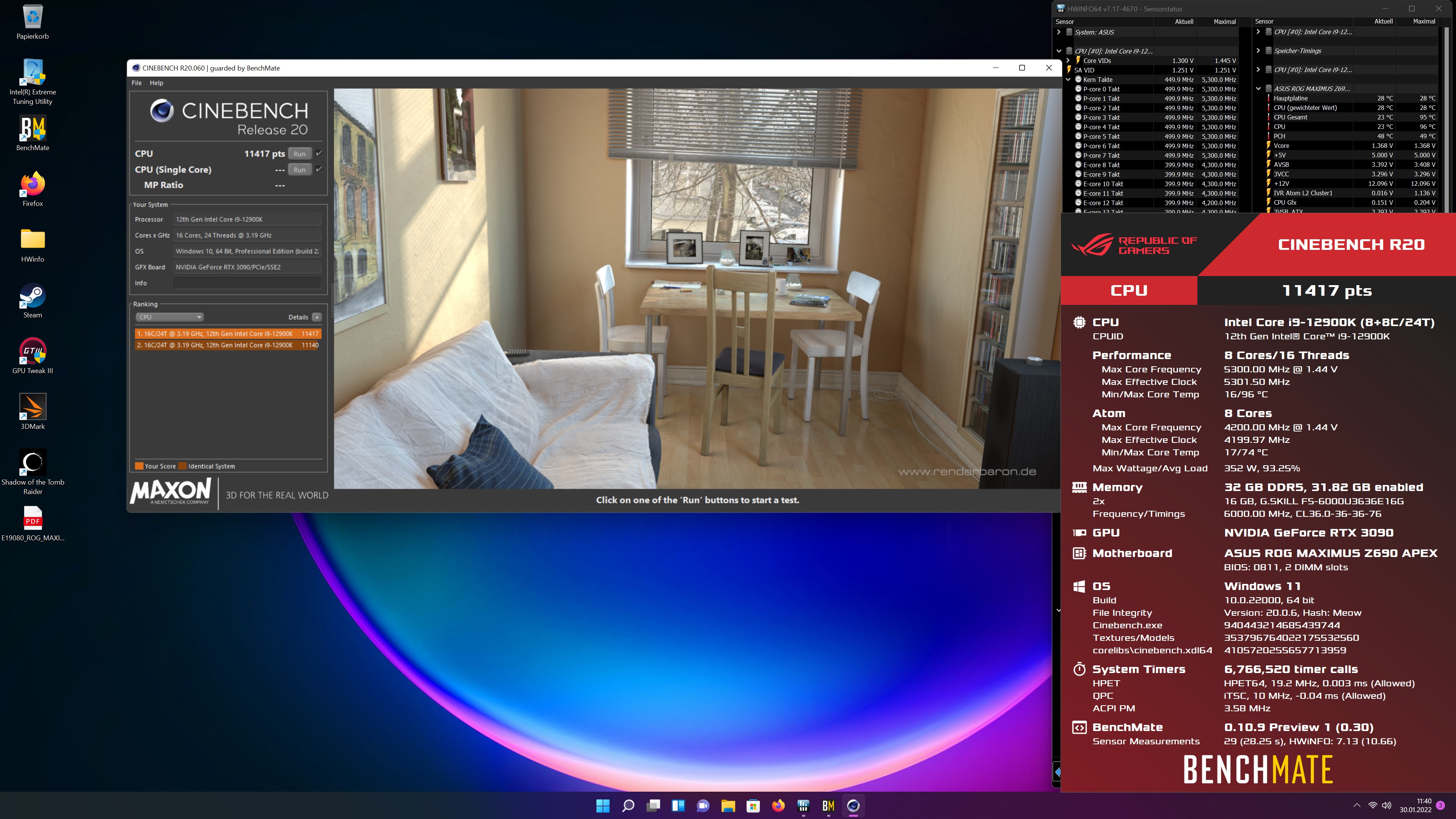Open Shadow of the Tomb Raider shortcut

tap(33, 472)
